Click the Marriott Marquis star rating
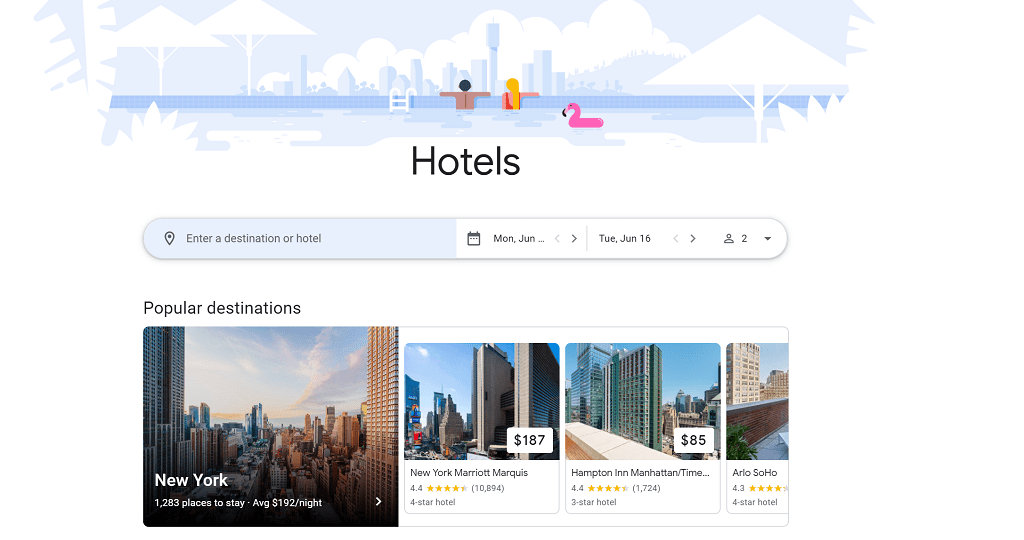Viewport: 1024px width, 540px height. tap(447, 488)
